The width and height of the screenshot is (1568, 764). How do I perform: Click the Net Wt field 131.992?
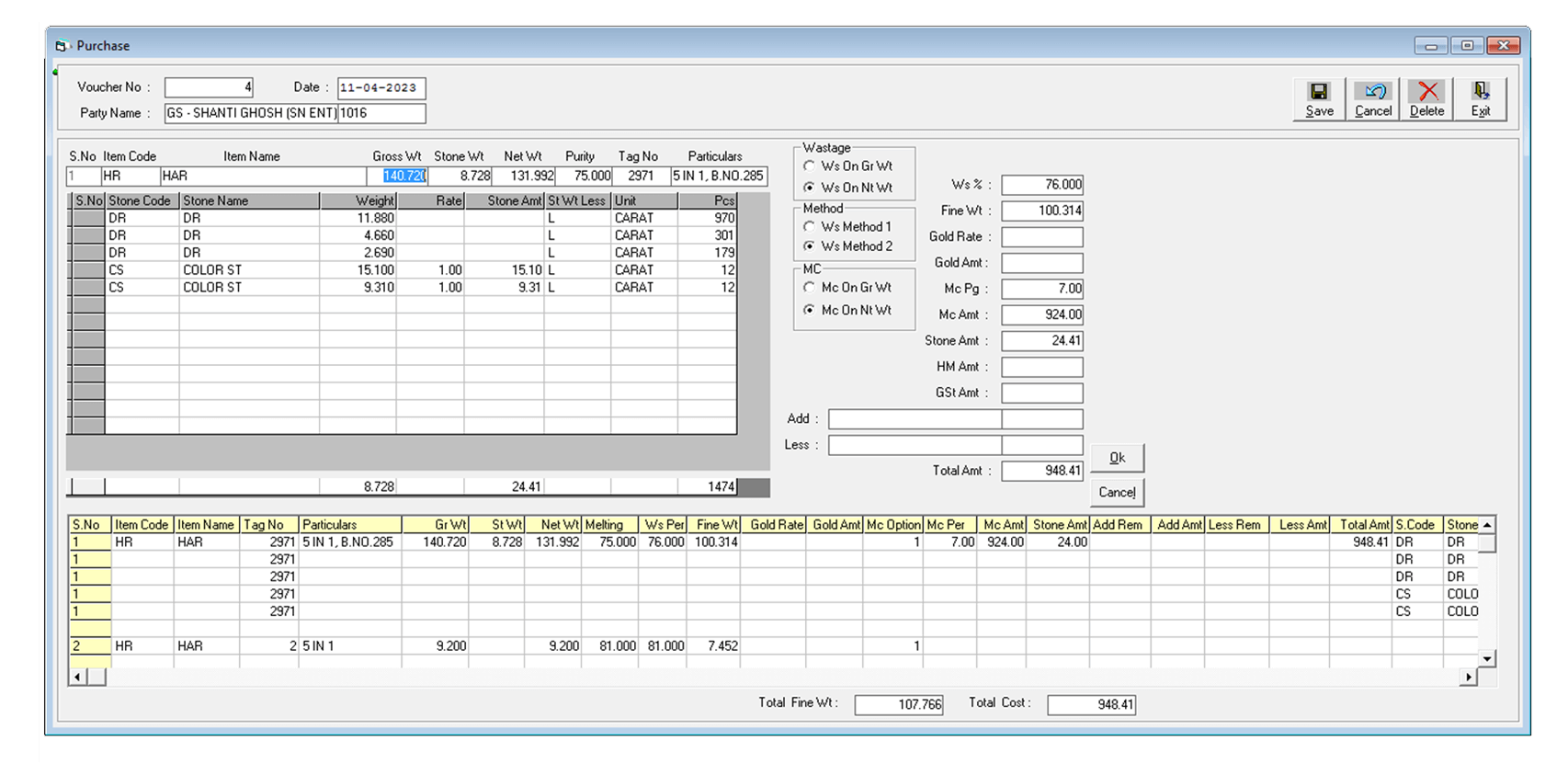tap(524, 176)
